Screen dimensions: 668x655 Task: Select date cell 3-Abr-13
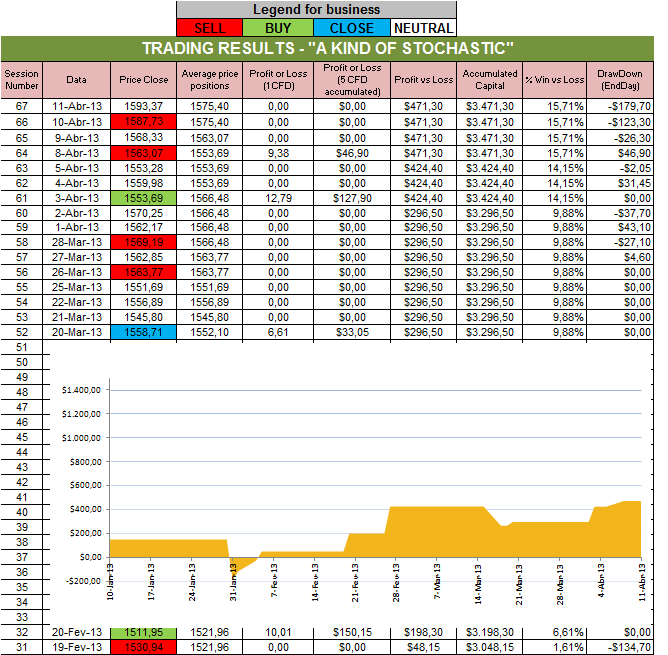point(77,198)
